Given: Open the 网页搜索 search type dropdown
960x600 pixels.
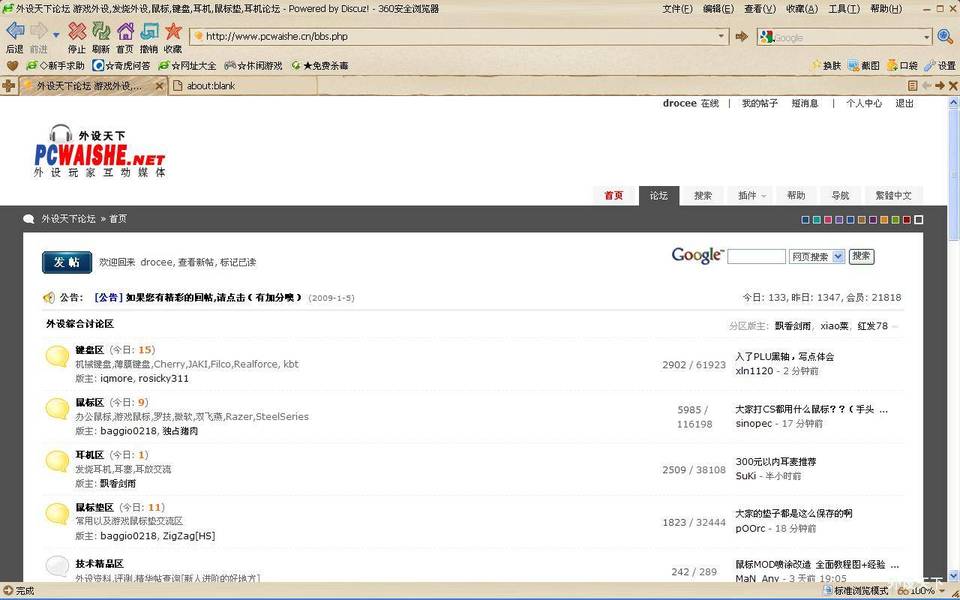Looking at the screenshot, I should [817, 257].
